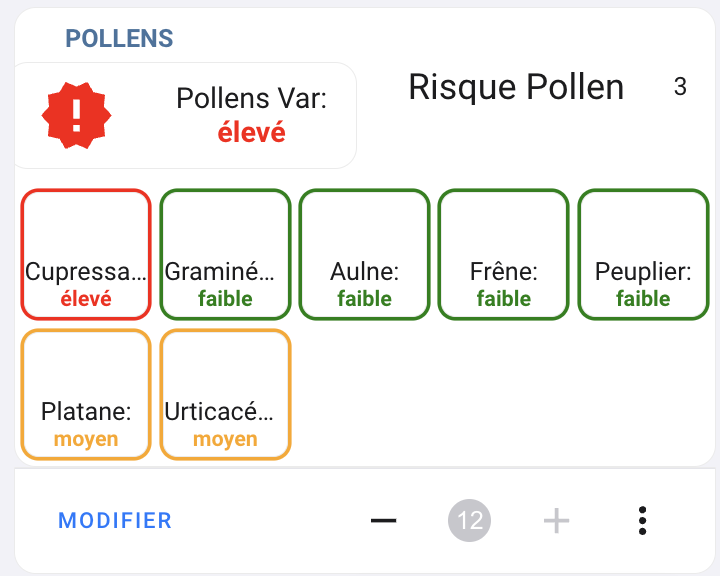Open the Platane moyen tile
720x576 pixels.
tap(86, 395)
